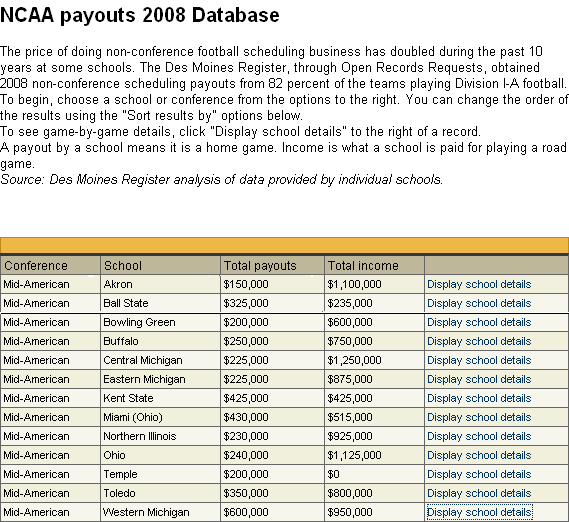
Task: Click Miami (Ohio)'s $515,000 income value
Action: pos(350,417)
